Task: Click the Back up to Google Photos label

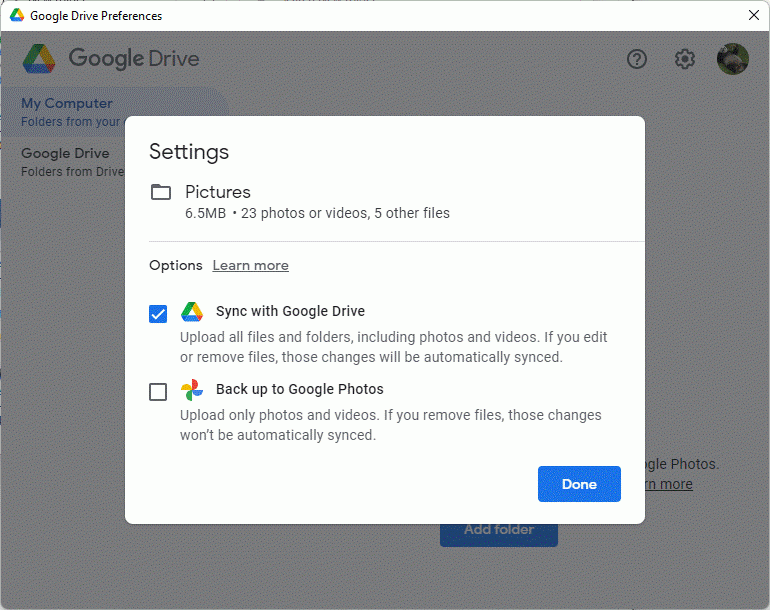Action: coord(299,390)
